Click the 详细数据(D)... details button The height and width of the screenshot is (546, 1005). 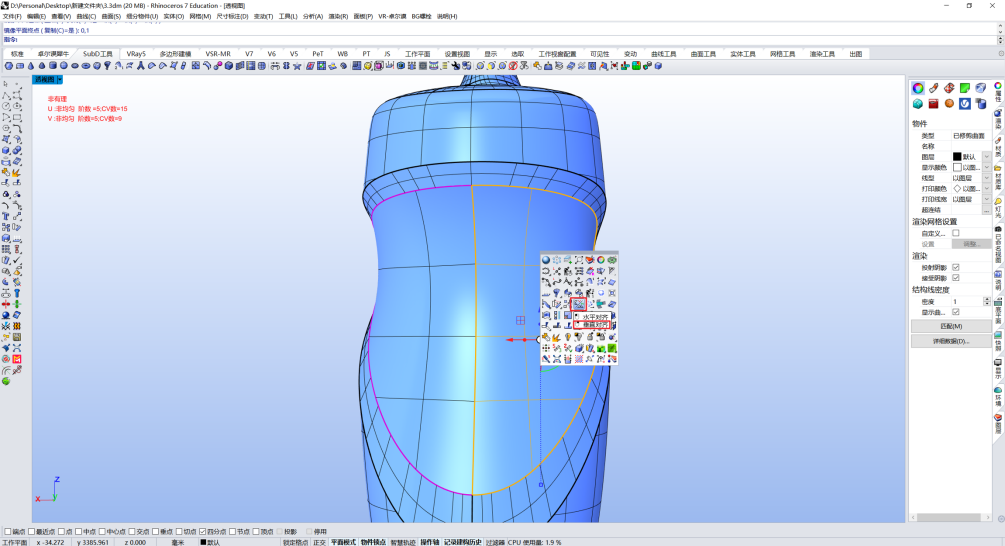(x=951, y=342)
